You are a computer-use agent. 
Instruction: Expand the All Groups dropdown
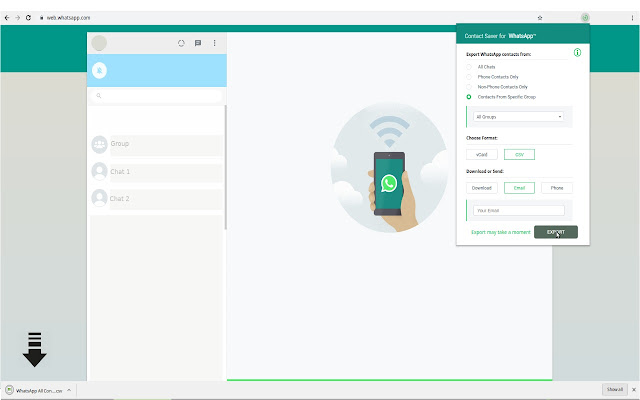pyautogui.click(x=519, y=117)
